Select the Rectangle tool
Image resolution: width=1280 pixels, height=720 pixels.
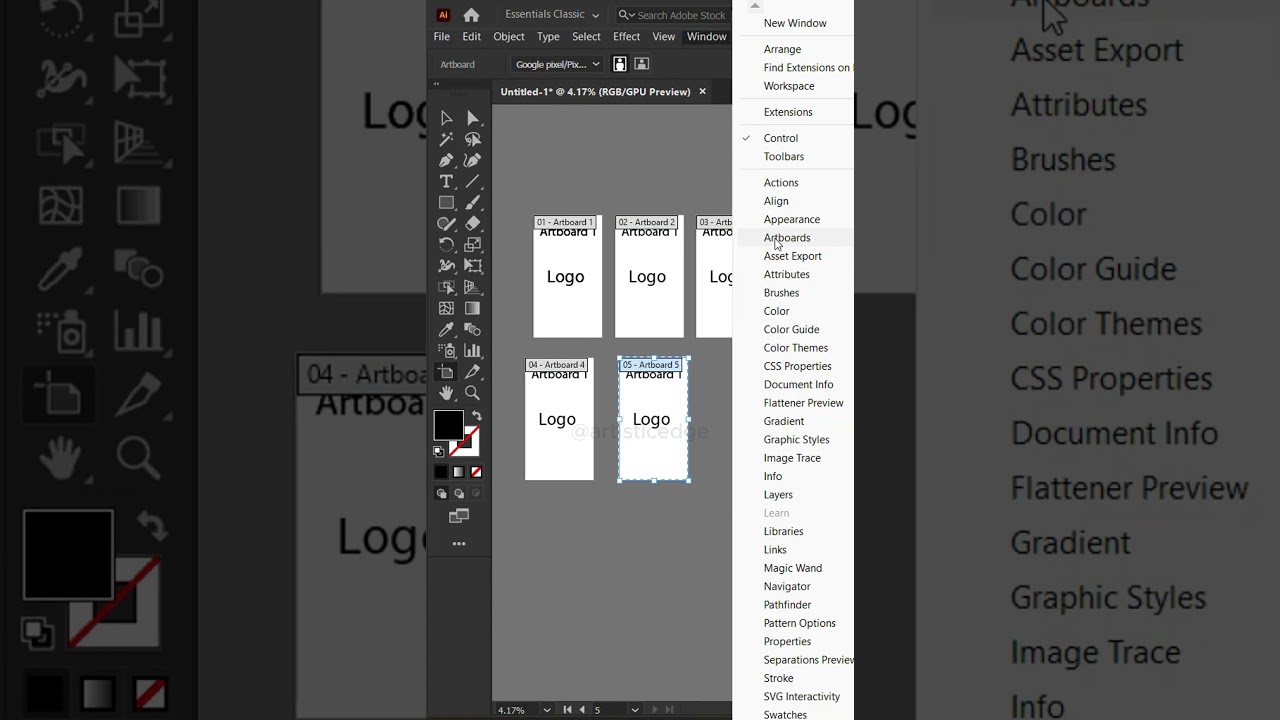point(446,202)
